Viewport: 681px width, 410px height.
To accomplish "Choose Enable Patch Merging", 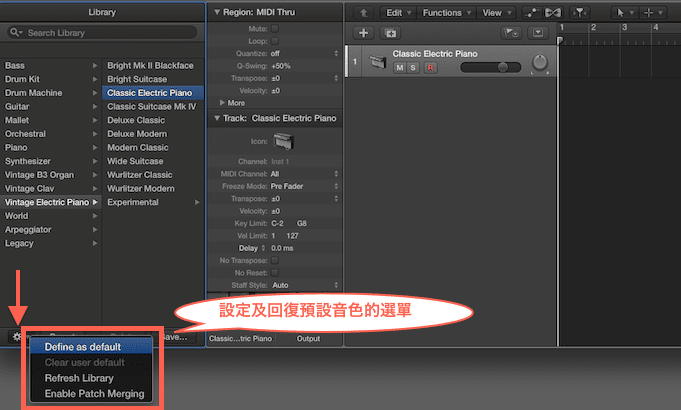I will point(91,393).
